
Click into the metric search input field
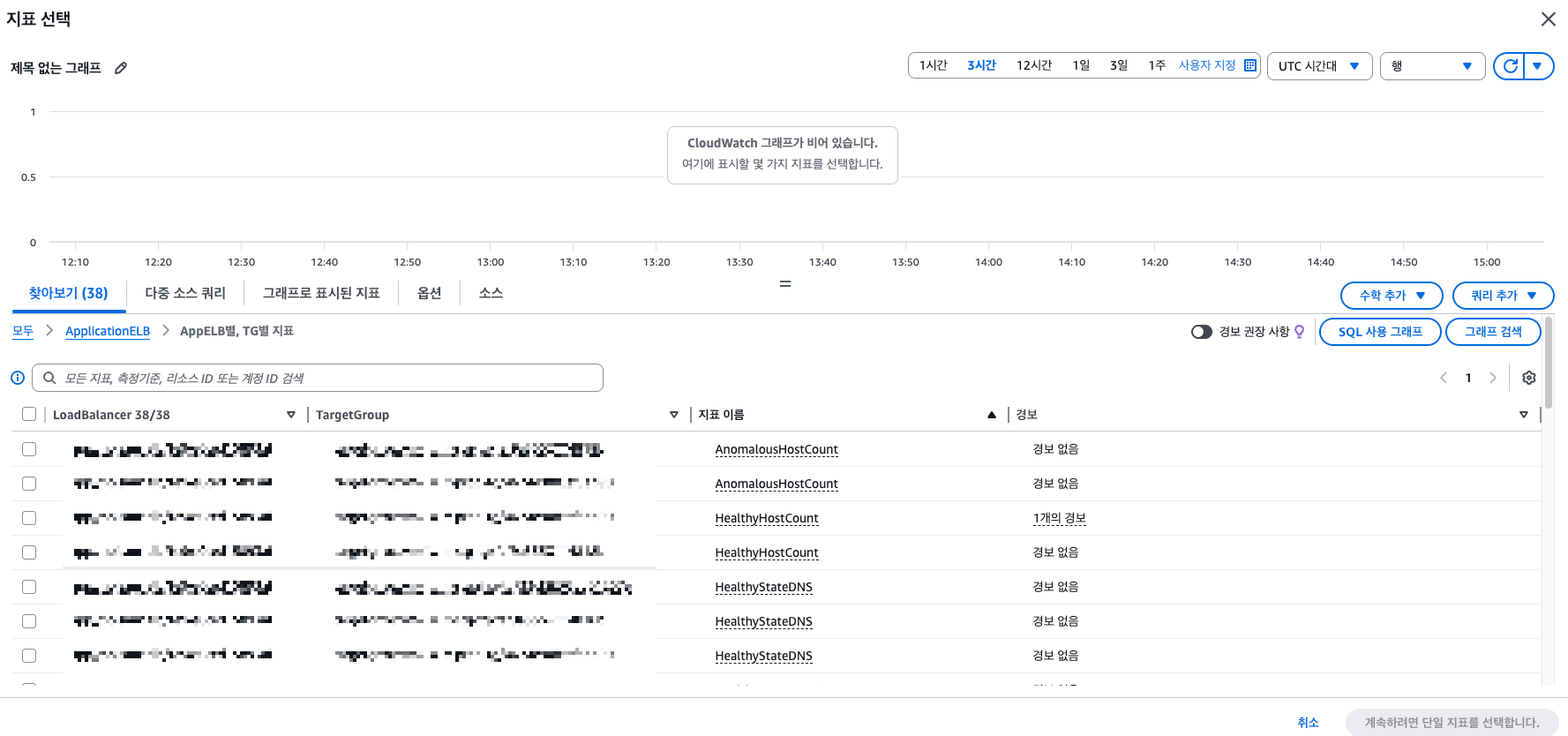click(318, 378)
